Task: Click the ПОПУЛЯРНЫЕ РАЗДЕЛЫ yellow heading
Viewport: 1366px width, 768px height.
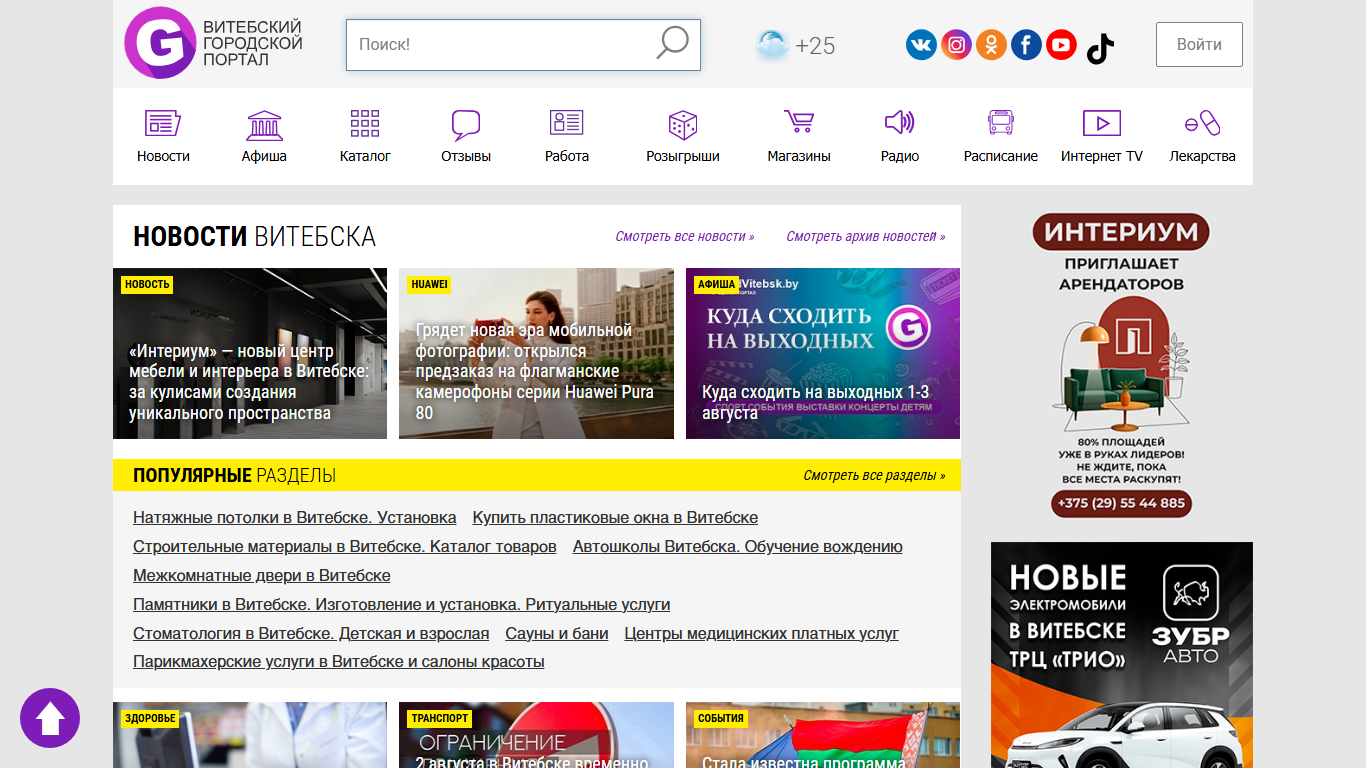Action: pyautogui.click(x=234, y=476)
